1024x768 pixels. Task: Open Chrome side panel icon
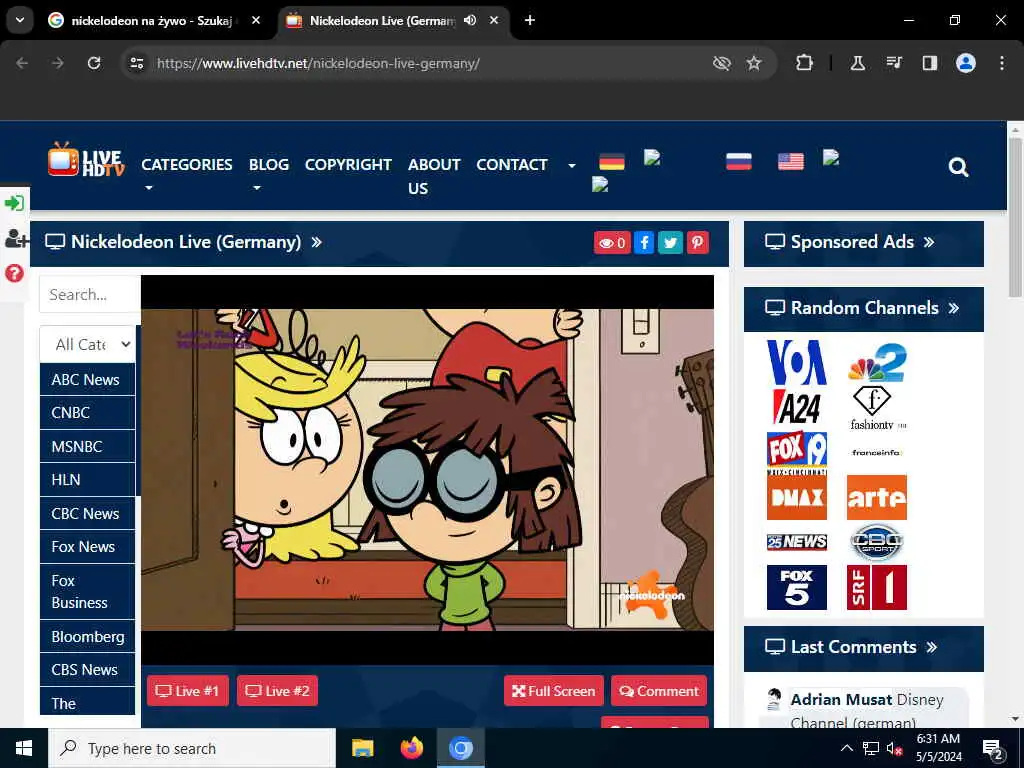pyautogui.click(x=929, y=63)
